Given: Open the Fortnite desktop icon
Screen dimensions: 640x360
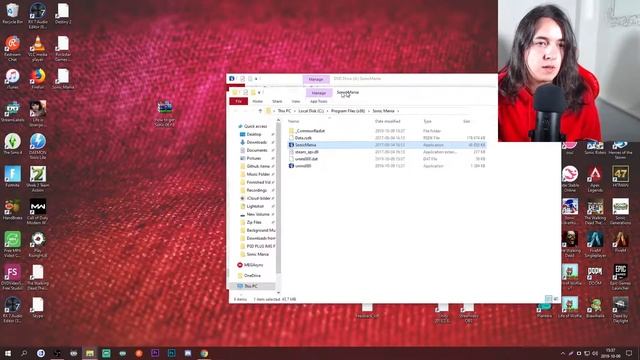Looking at the screenshot, I should (x=12, y=176).
